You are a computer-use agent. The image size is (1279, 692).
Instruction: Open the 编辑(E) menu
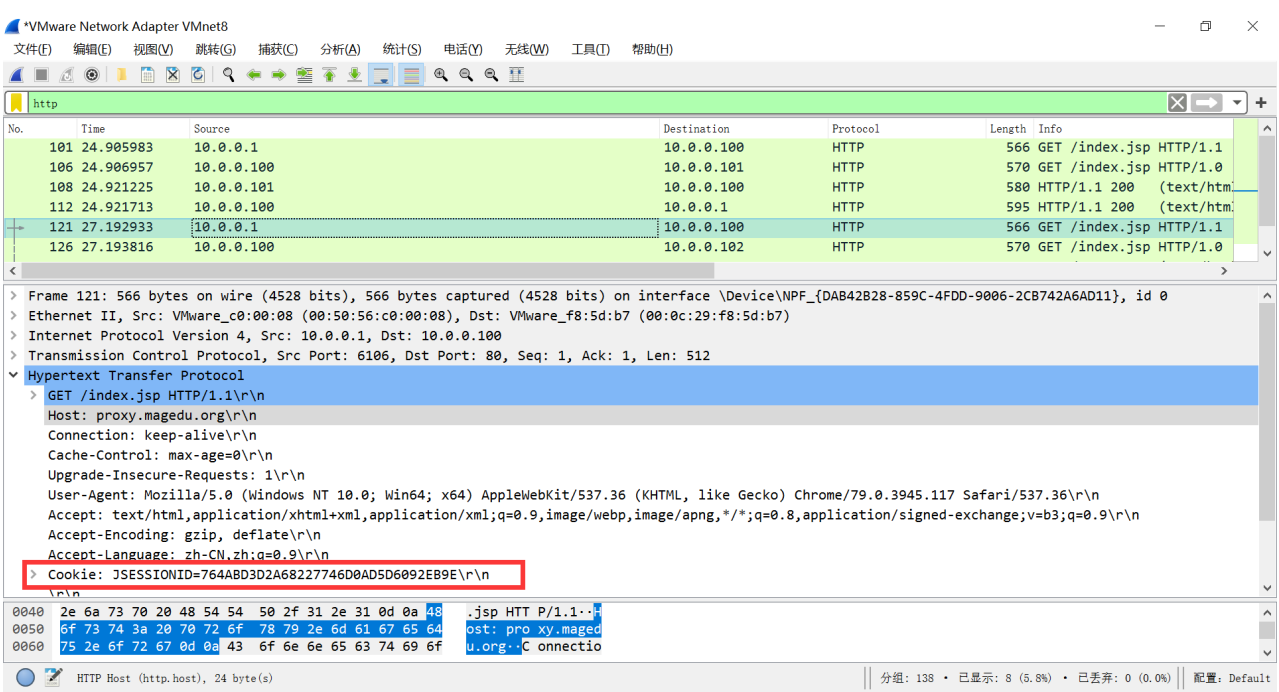click(92, 49)
